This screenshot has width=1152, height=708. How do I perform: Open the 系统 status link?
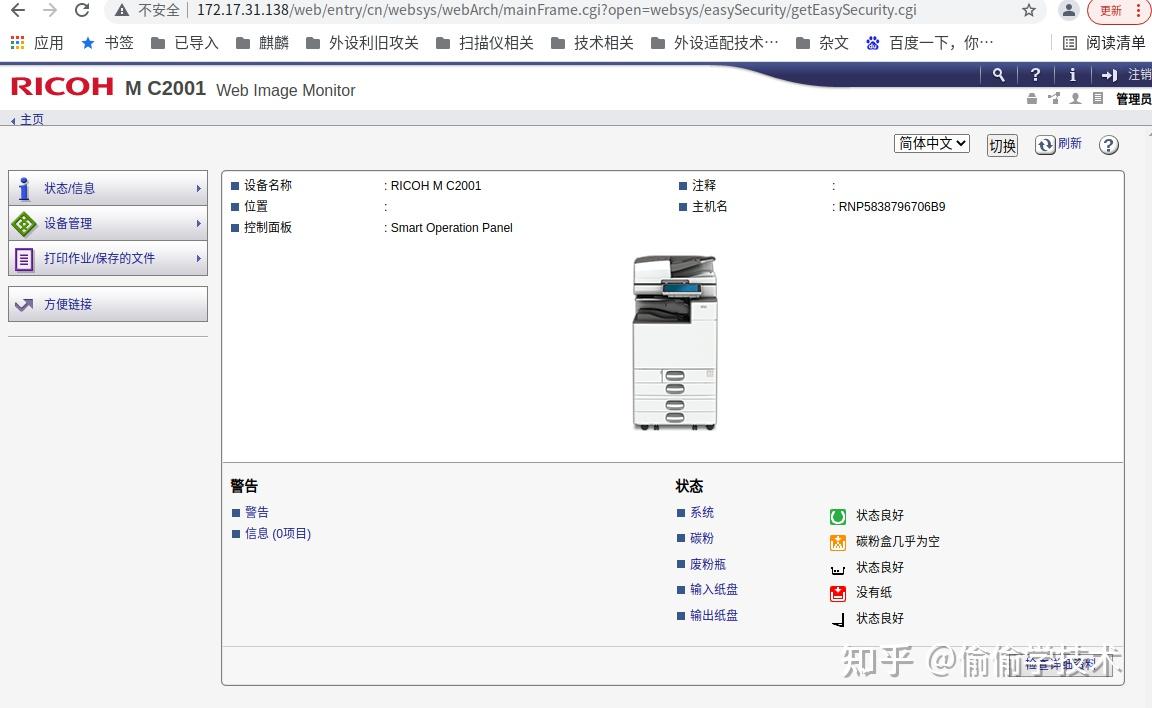click(702, 512)
